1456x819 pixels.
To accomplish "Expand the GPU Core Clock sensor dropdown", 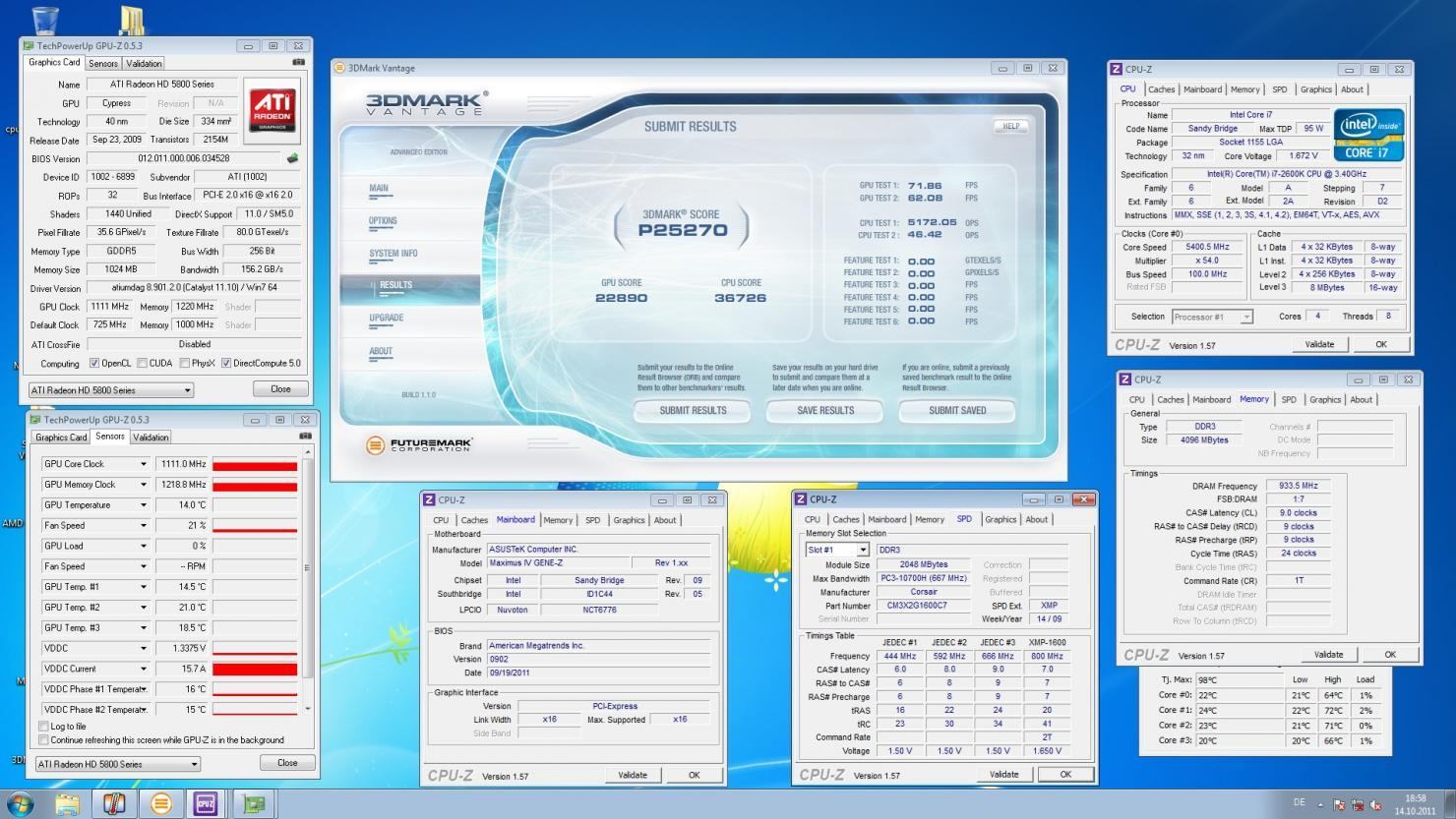I will (143, 464).
